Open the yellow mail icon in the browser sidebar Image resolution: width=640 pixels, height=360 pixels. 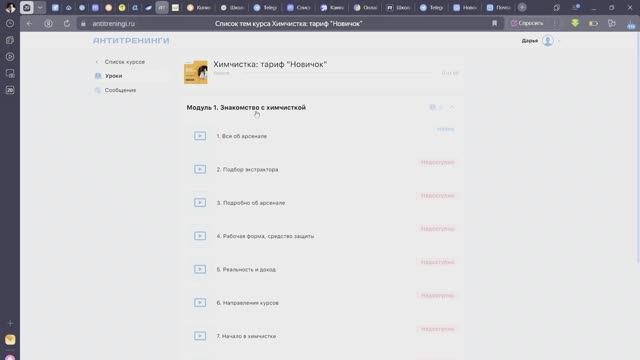(10, 340)
